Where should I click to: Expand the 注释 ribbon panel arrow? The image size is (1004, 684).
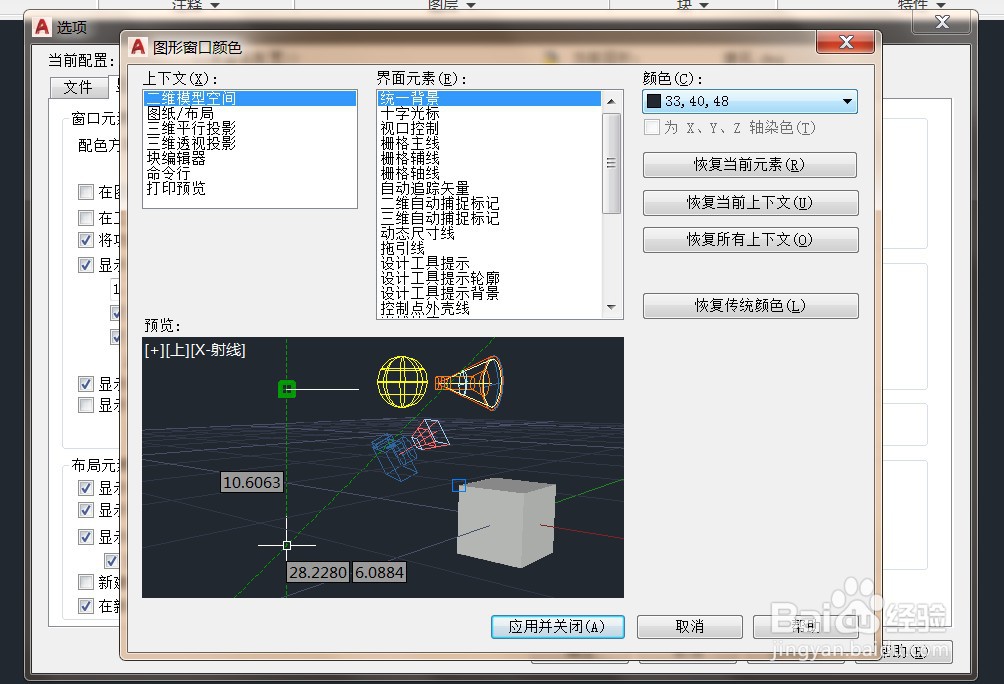pyautogui.click(x=215, y=4)
